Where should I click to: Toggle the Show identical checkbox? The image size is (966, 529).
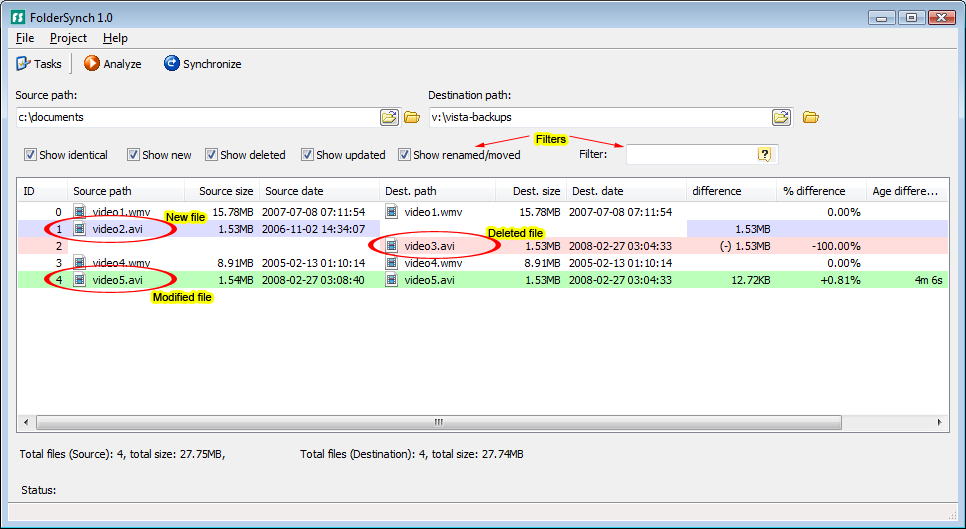(30, 155)
